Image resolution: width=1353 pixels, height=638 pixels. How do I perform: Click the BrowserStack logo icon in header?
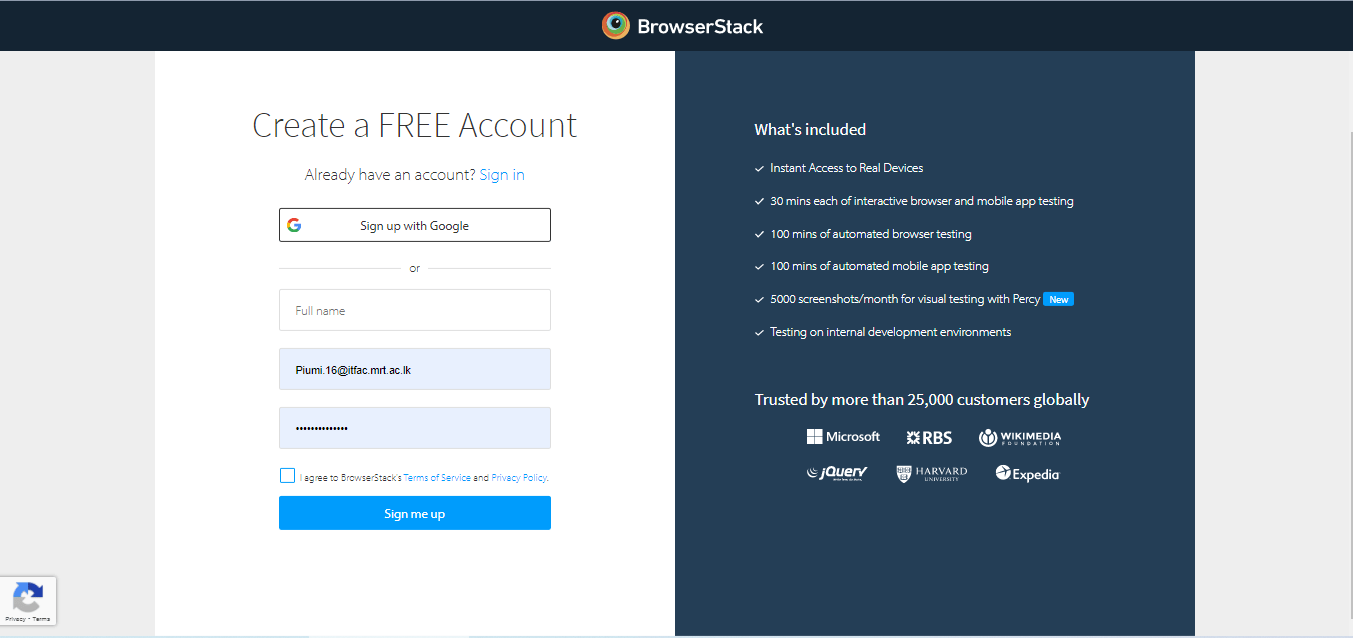tap(615, 25)
